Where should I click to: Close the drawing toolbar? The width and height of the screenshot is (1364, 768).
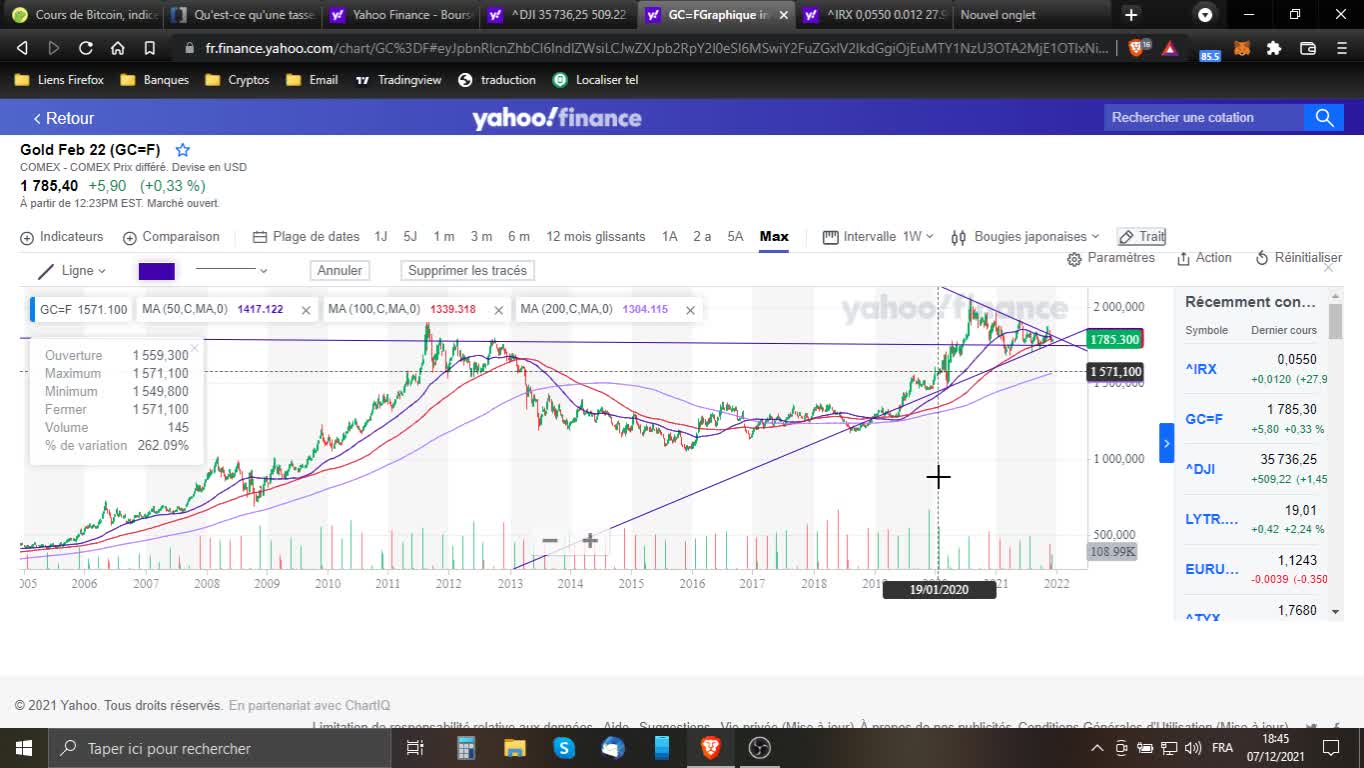click(x=1328, y=267)
